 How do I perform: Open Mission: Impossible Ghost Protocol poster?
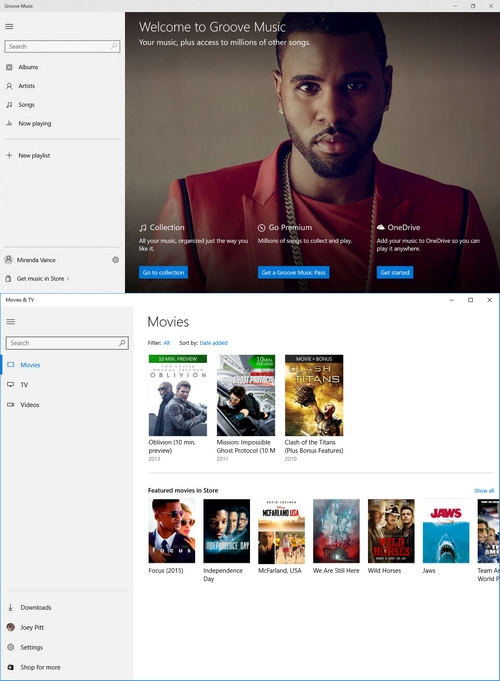246,395
